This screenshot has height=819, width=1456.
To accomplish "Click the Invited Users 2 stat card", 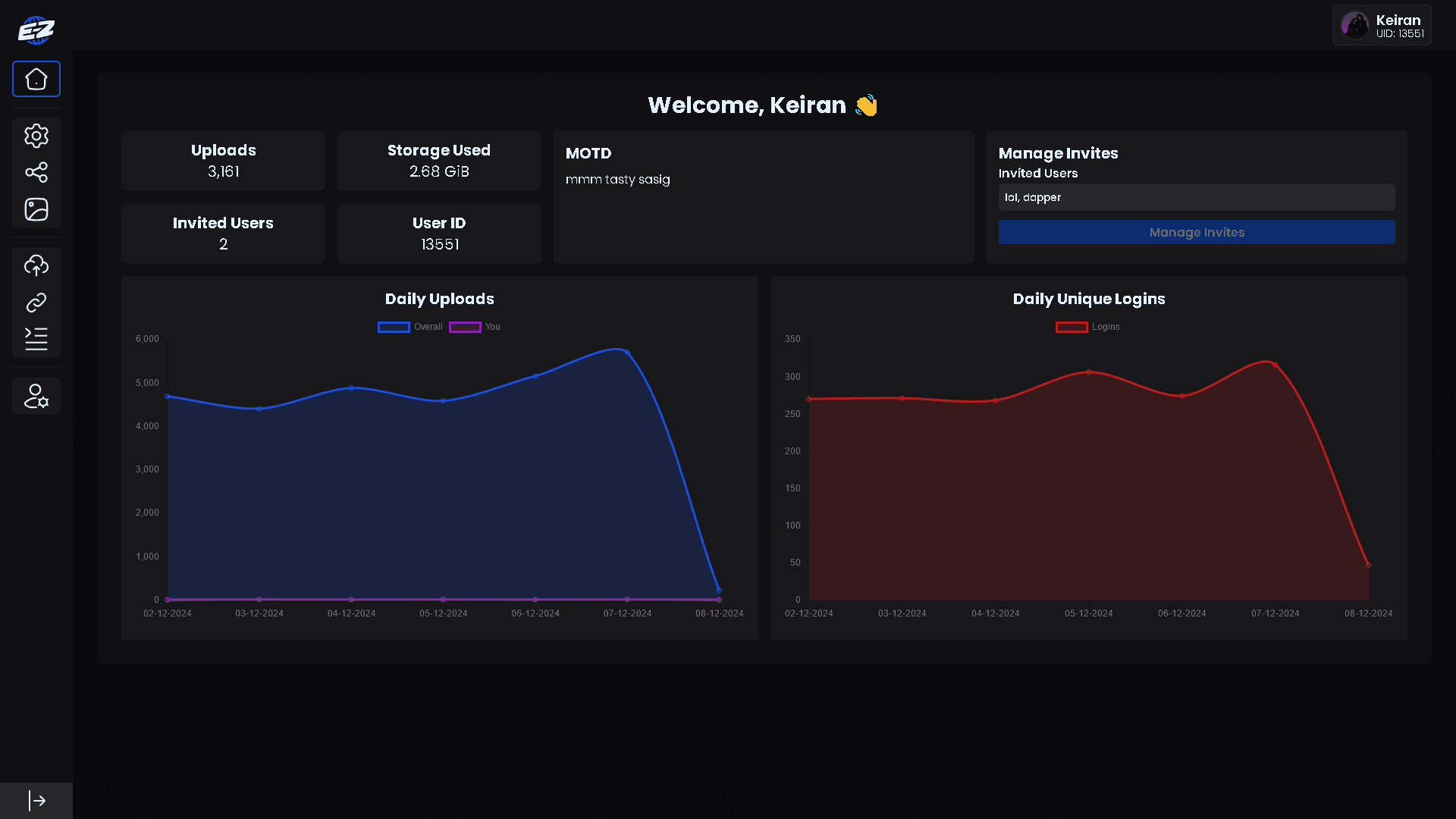I will [223, 234].
